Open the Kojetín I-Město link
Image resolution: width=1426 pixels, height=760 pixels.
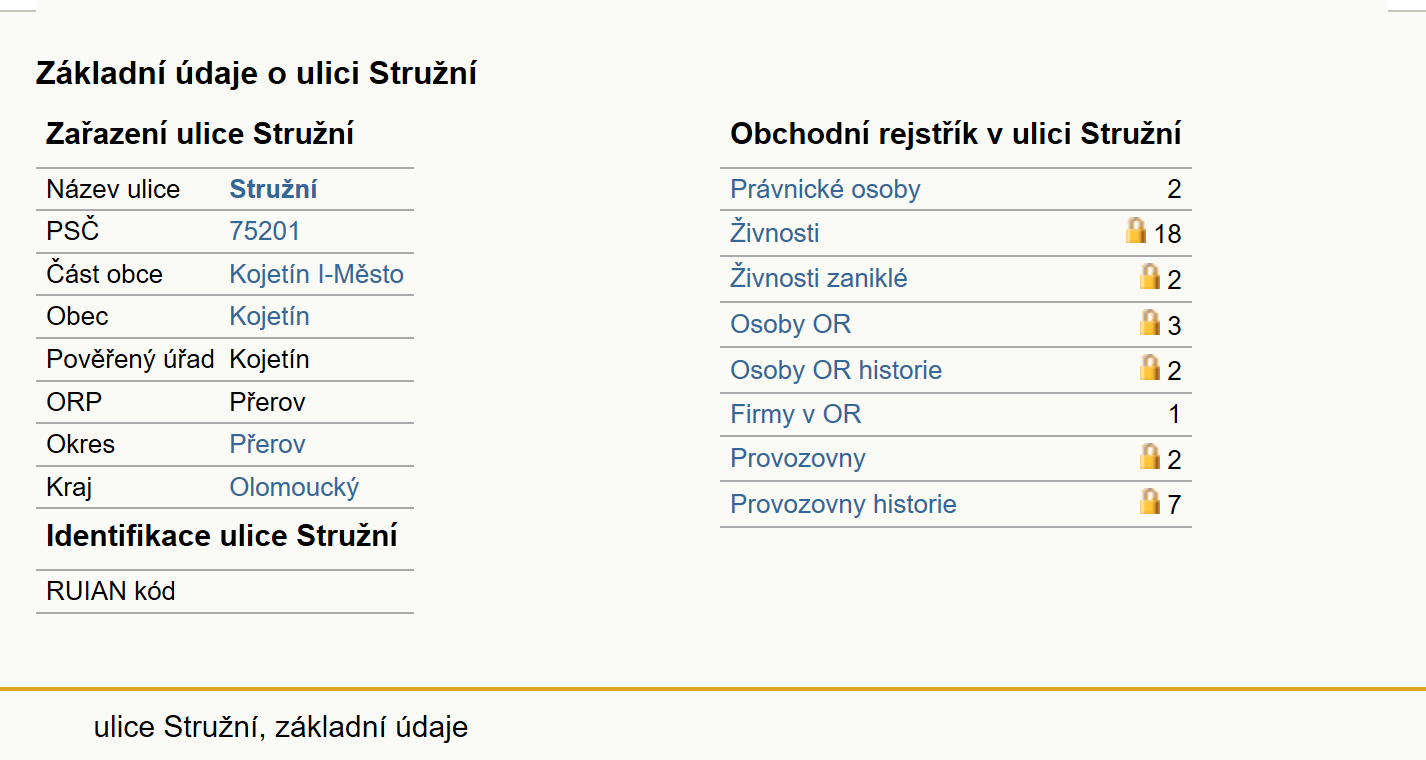(x=316, y=274)
